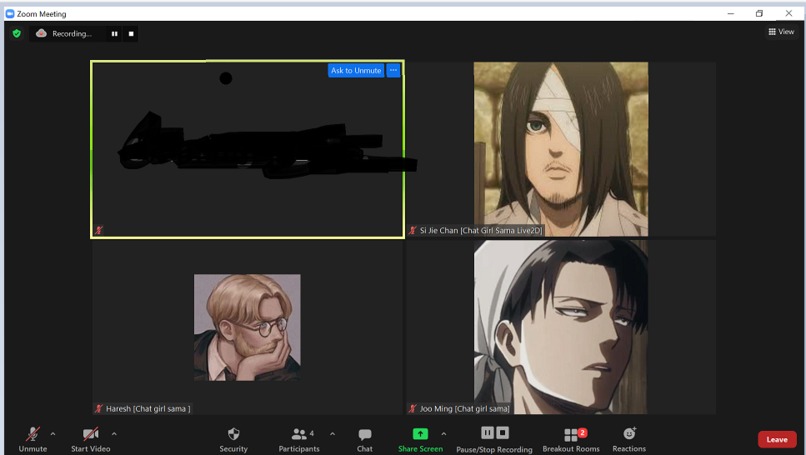Click the breakout rooms notification badge
This screenshot has width=806, height=455.
coord(582,433)
